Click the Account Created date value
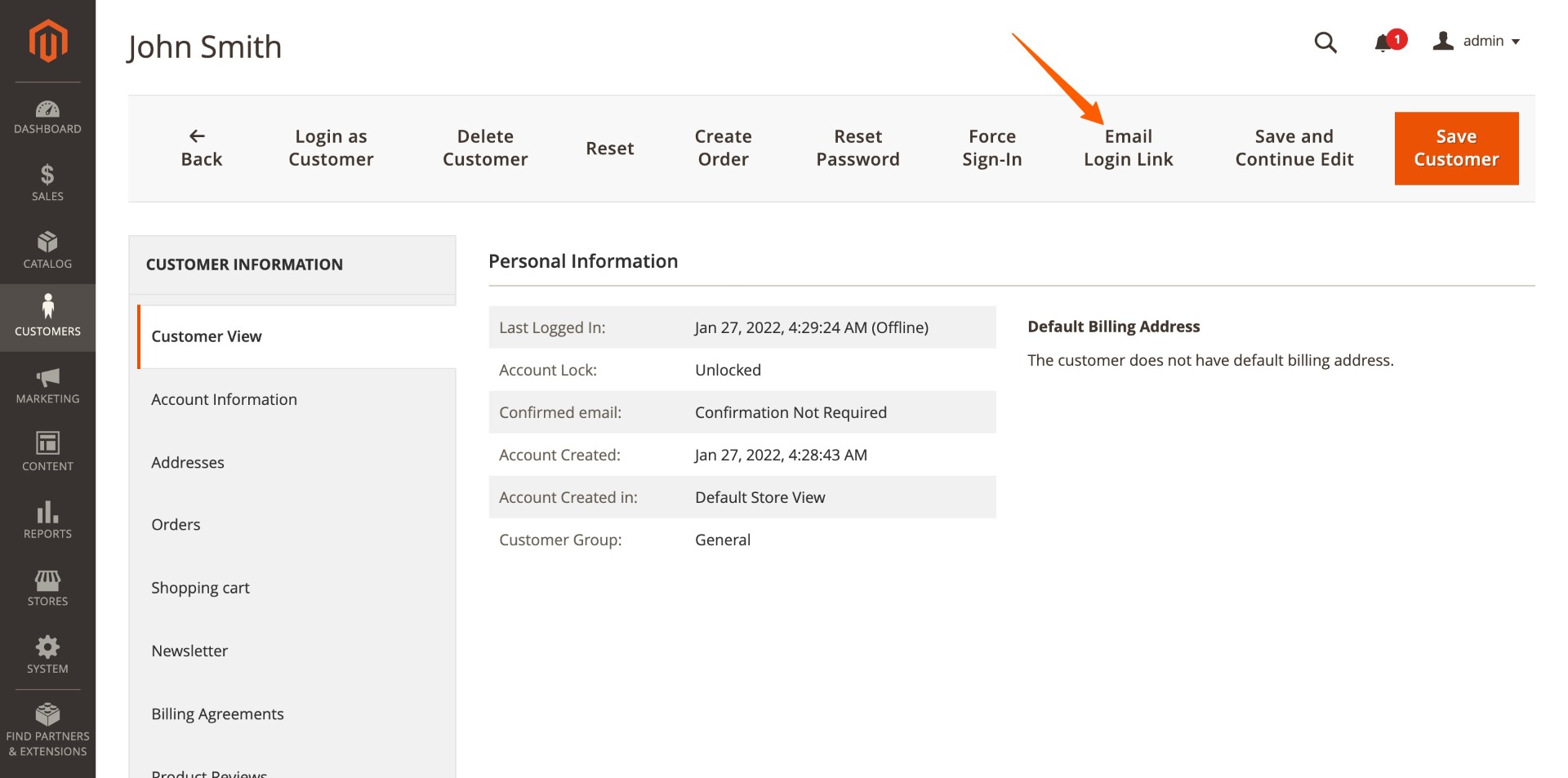Viewport: 1568px width, 778px height. (781, 455)
